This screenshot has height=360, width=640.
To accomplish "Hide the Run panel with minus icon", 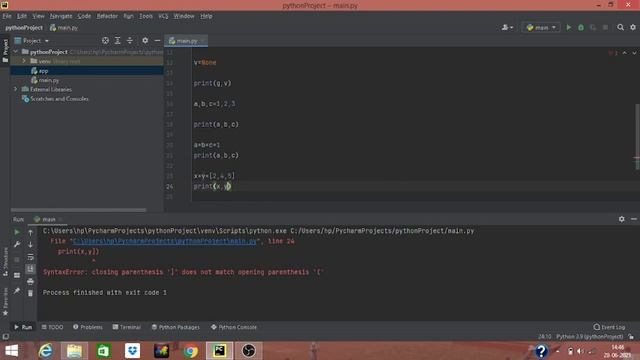I will coord(633,219).
